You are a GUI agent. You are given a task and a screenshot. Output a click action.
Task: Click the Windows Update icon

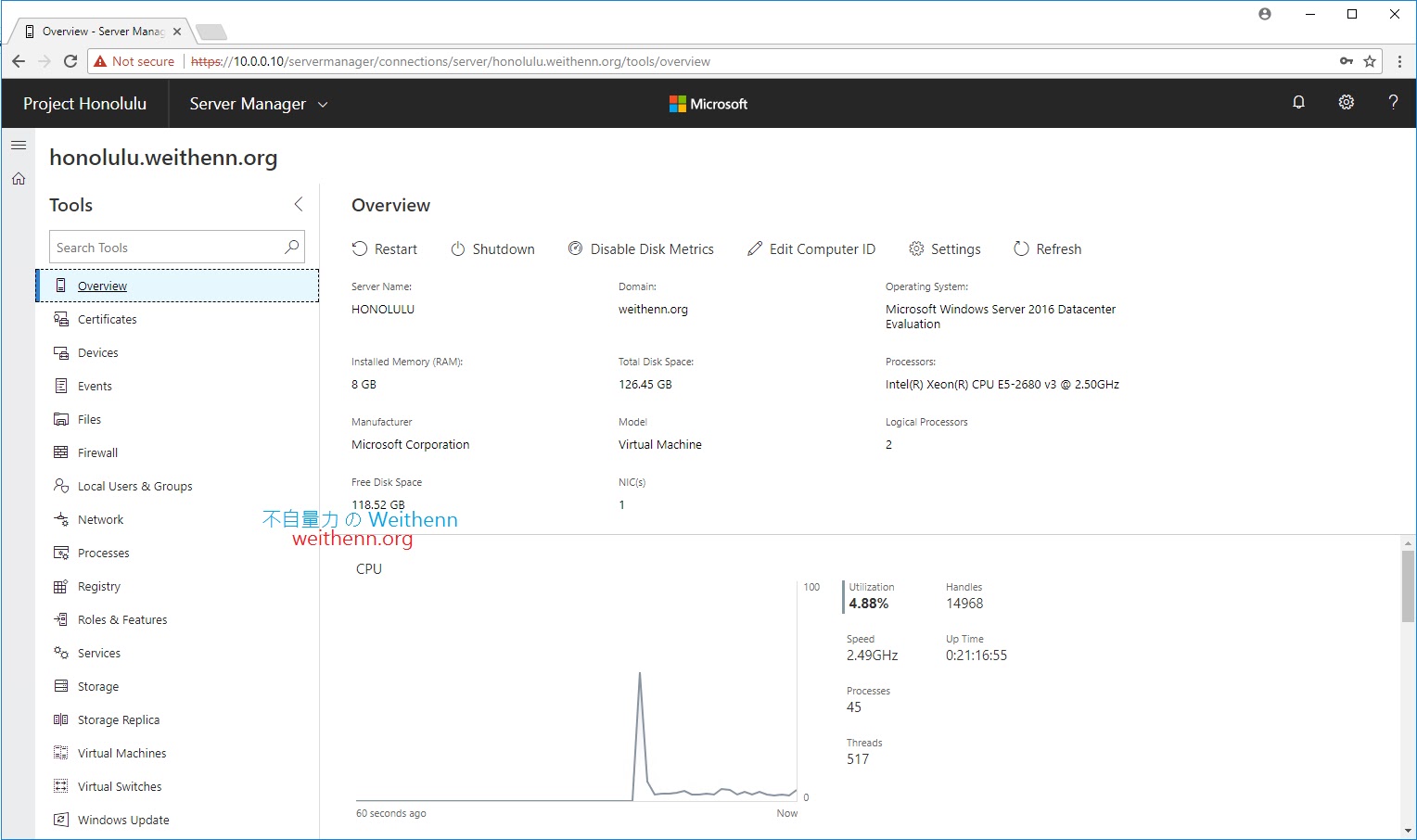pyautogui.click(x=61, y=820)
